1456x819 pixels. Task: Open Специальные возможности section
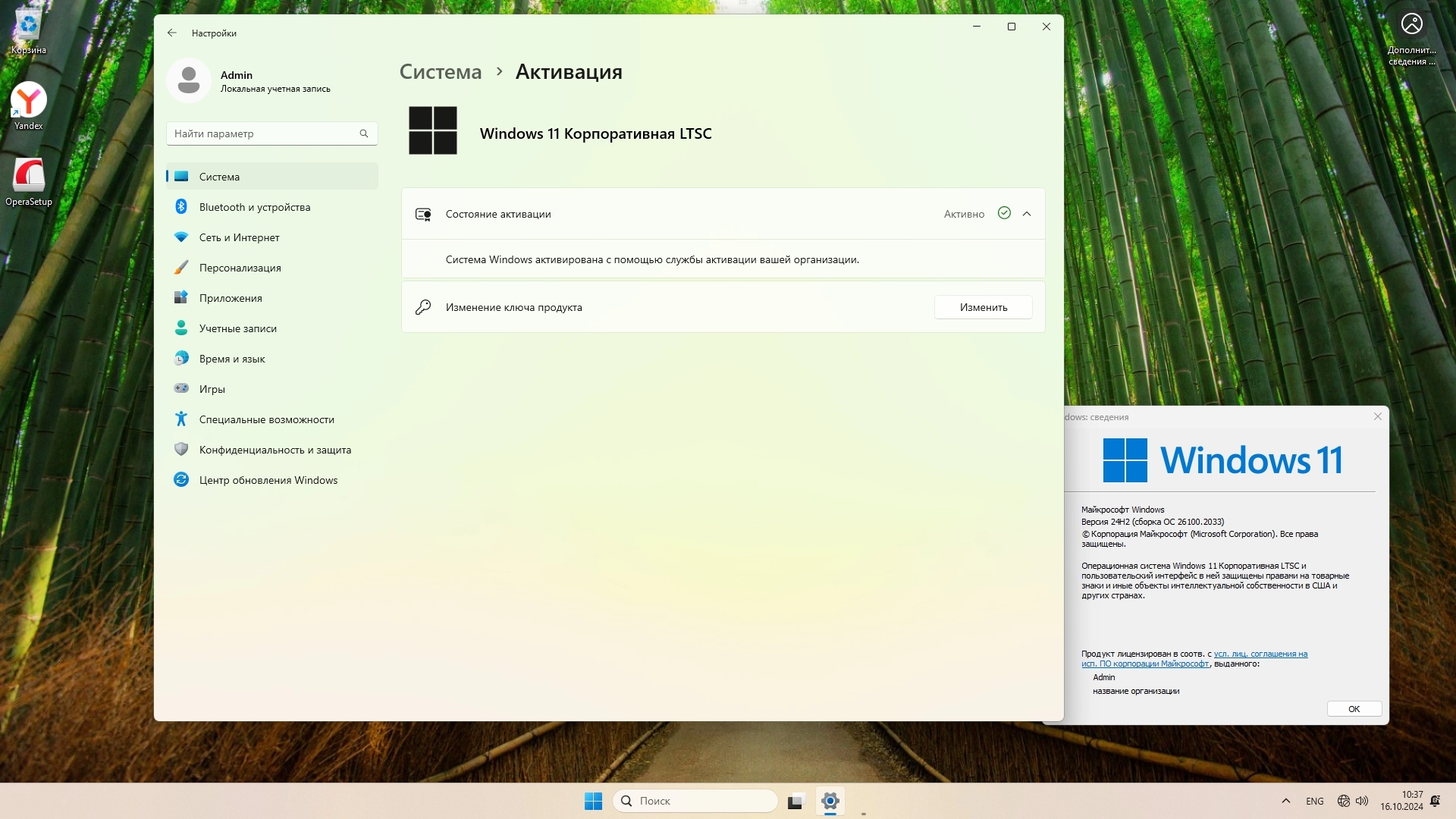(266, 419)
